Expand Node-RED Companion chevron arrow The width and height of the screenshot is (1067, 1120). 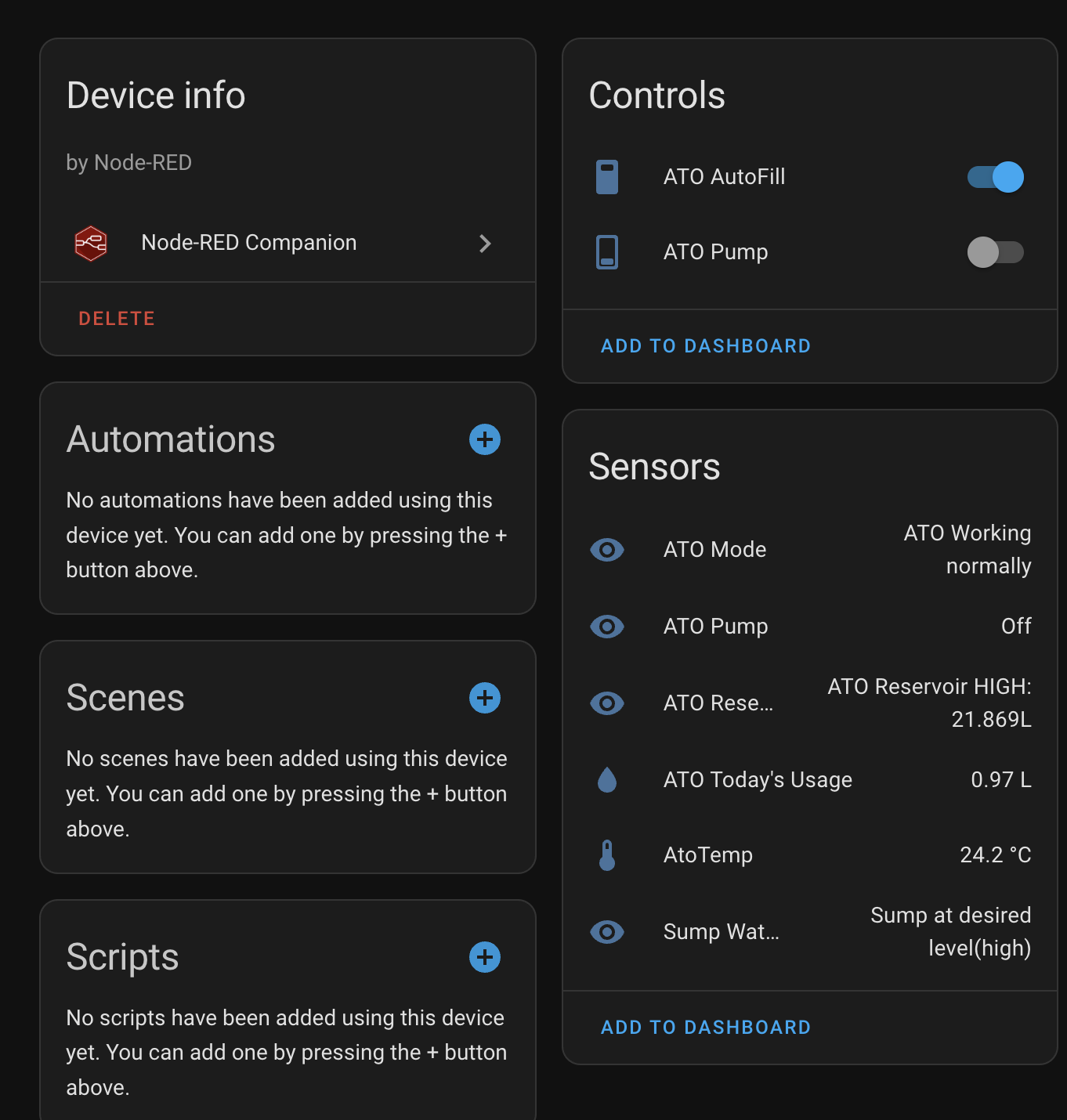pos(485,244)
